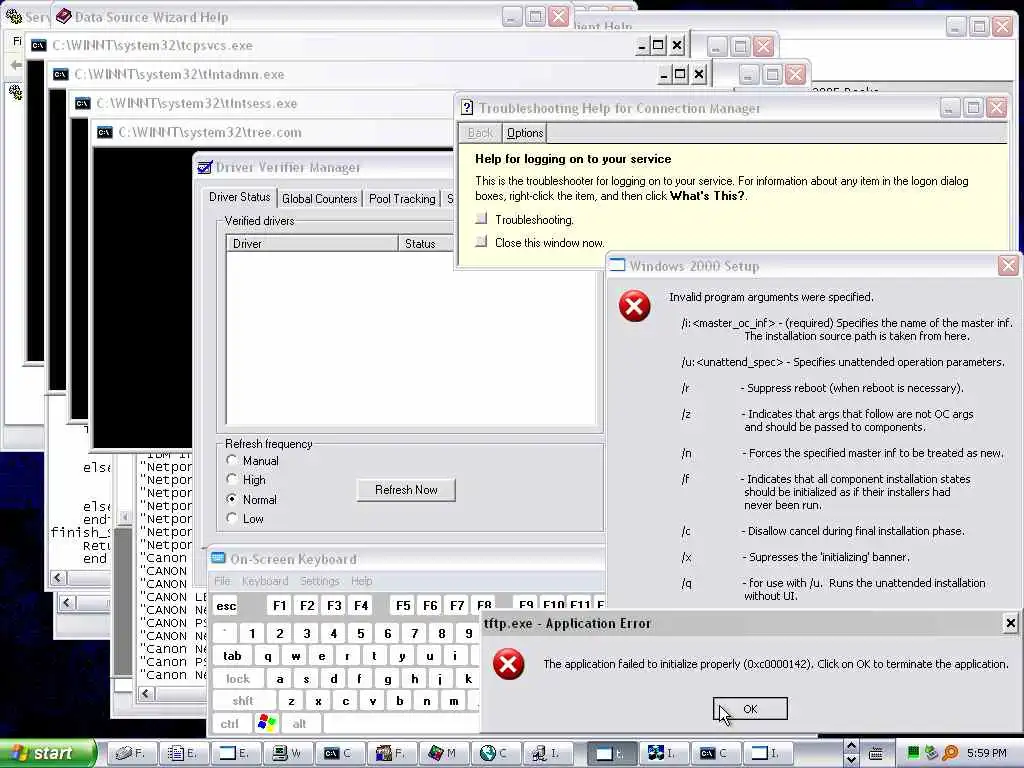Image resolution: width=1024 pixels, height=768 pixels.
Task: Click the tcpsvcs.exe console title bar icon
Action: [39, 45]
